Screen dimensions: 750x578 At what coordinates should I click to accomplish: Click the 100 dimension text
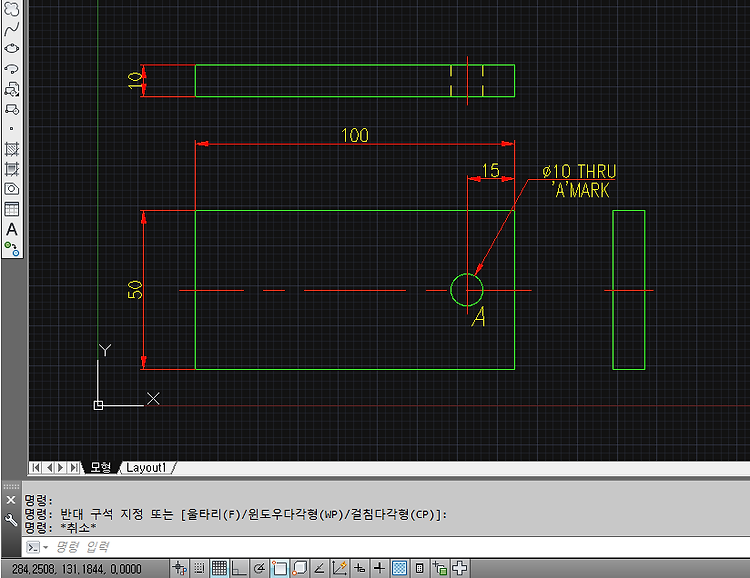click(355, 135)
